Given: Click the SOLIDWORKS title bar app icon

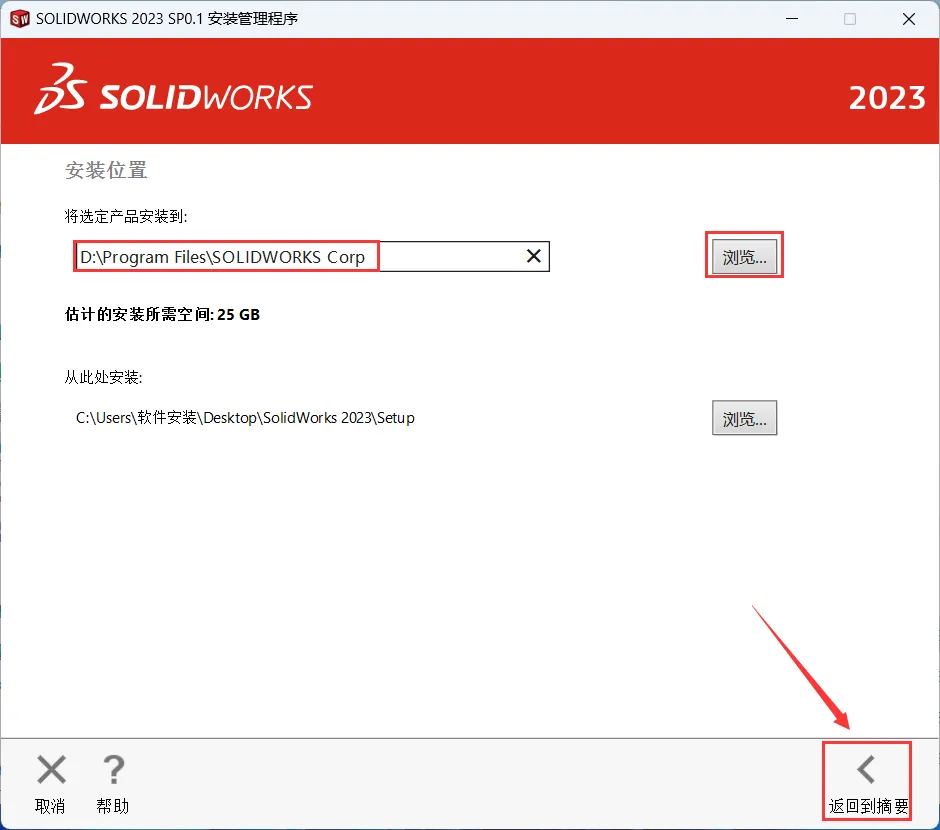Looking at the screenshot, I should [x=20, y=19].
